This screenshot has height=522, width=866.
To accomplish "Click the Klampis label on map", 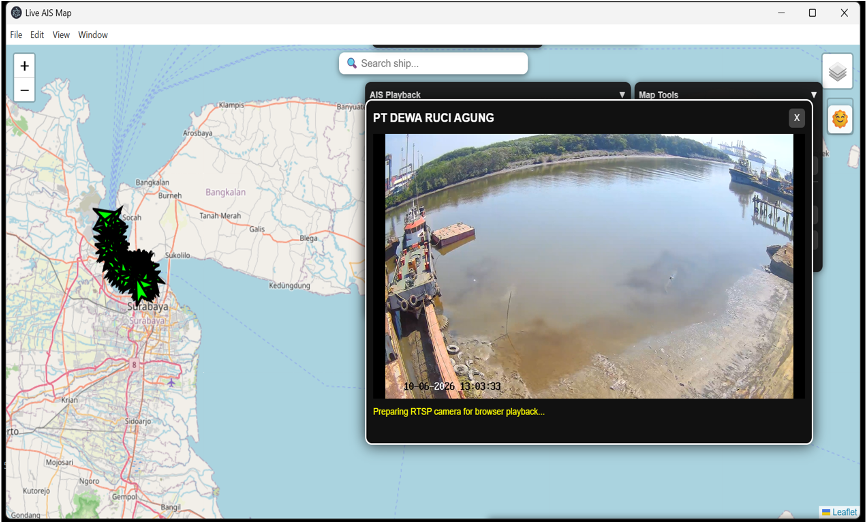I will pyautogui.click(x=231, y=105).
